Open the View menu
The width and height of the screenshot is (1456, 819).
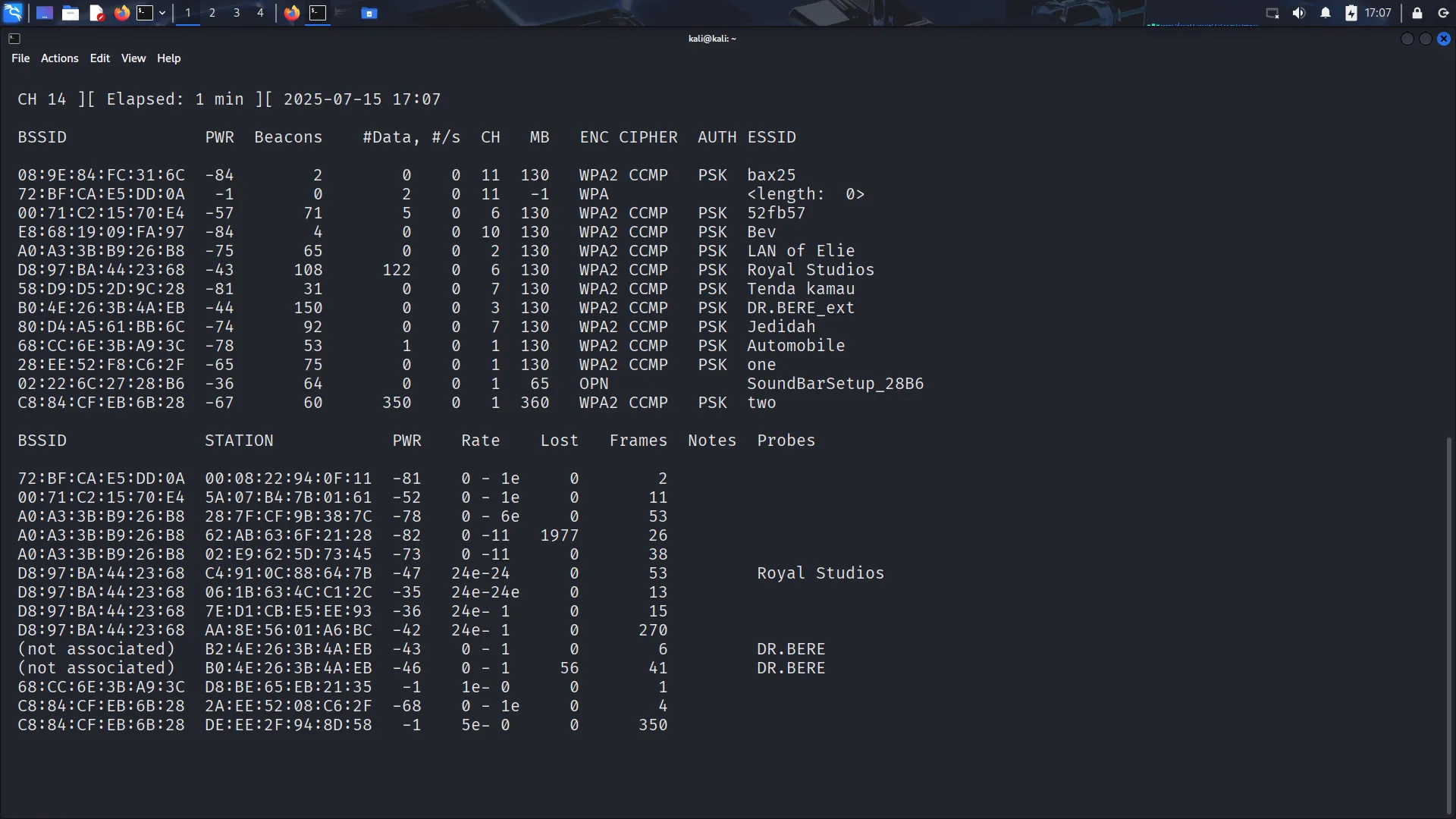tap(133, 58)
